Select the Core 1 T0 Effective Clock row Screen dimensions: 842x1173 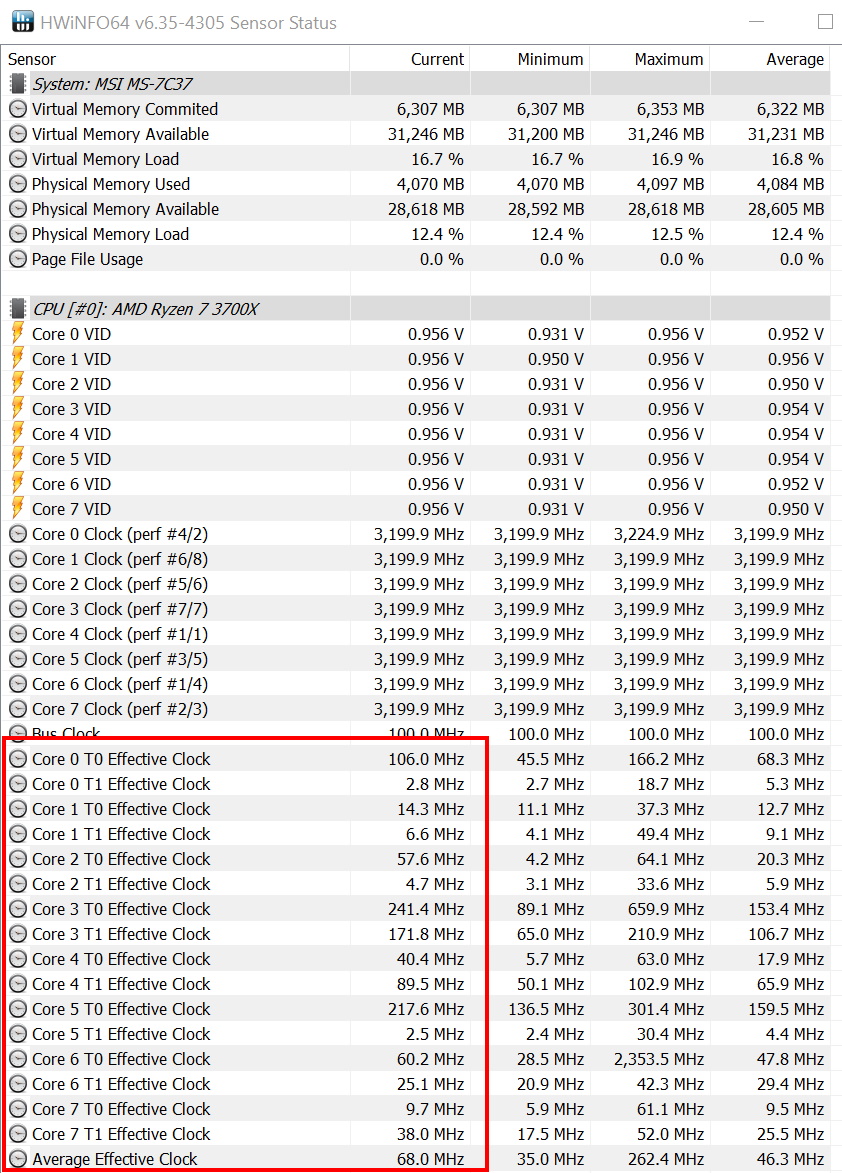point(416,809)
